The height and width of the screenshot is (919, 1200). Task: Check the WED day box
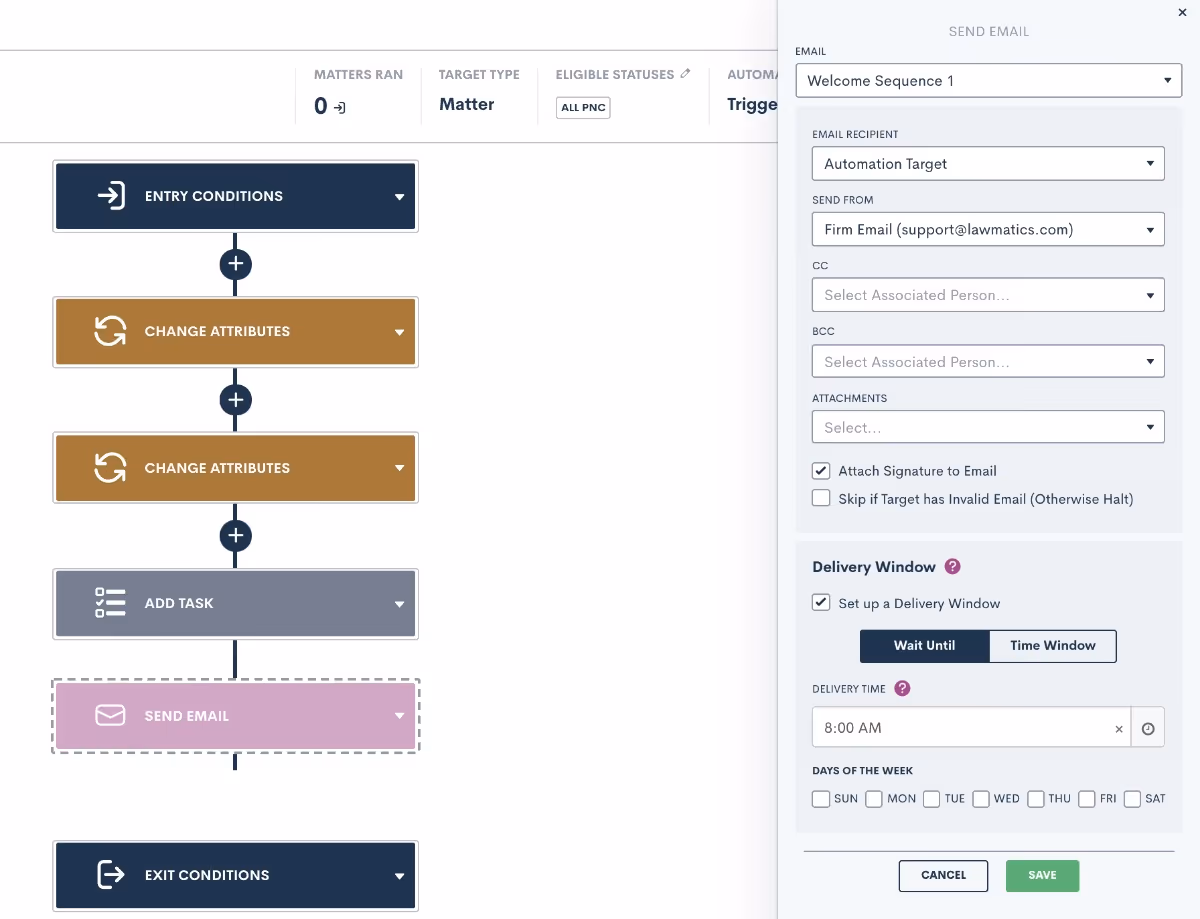(x=981, y=799)
